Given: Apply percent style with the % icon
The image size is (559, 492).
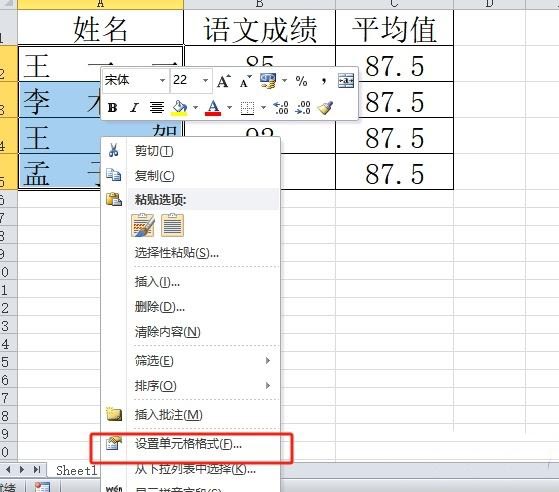Looking at the screenshot, I should coord(301,81).
